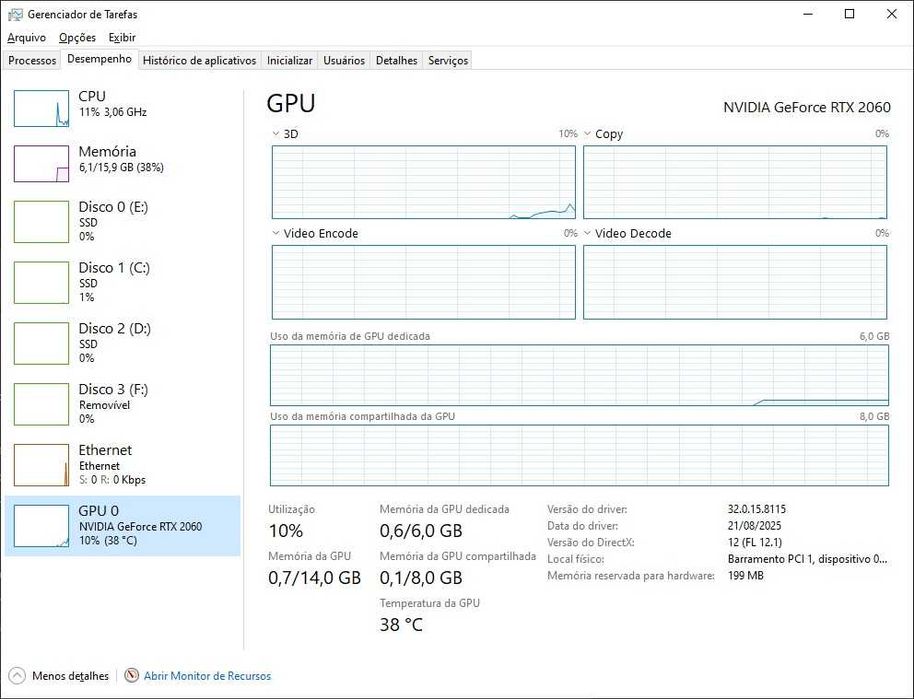
Task: Open the Video Encode graph dropdown
Action: pos(276,234)
